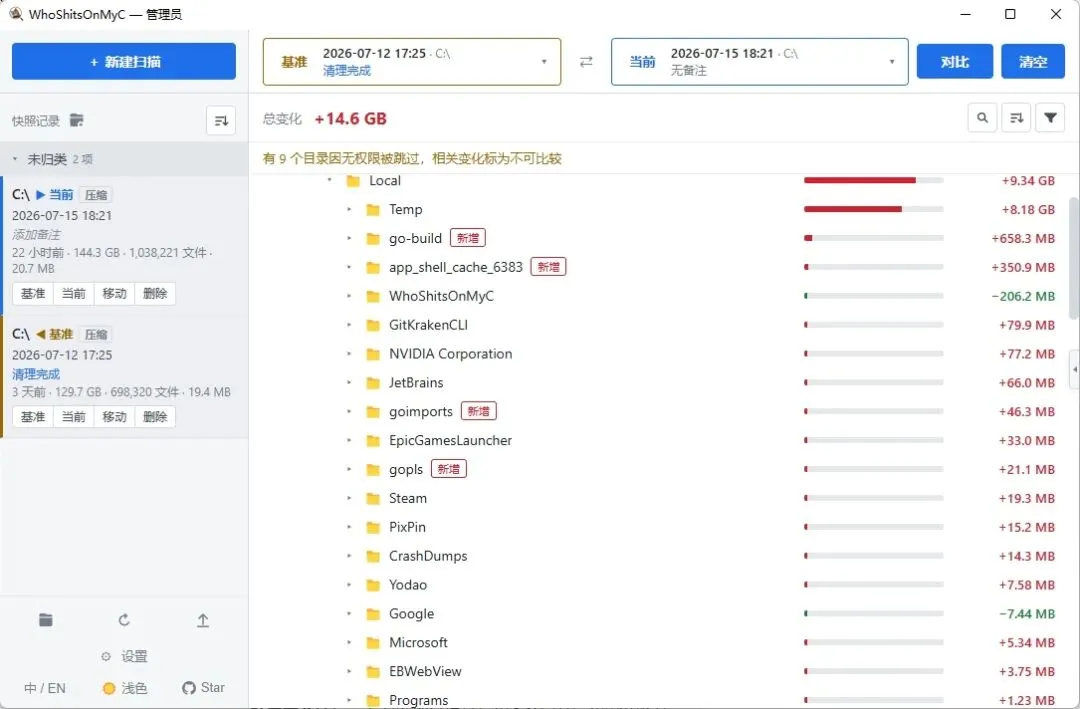Open the GitHub Star link
1080x709 pixels.
(203, 688)
